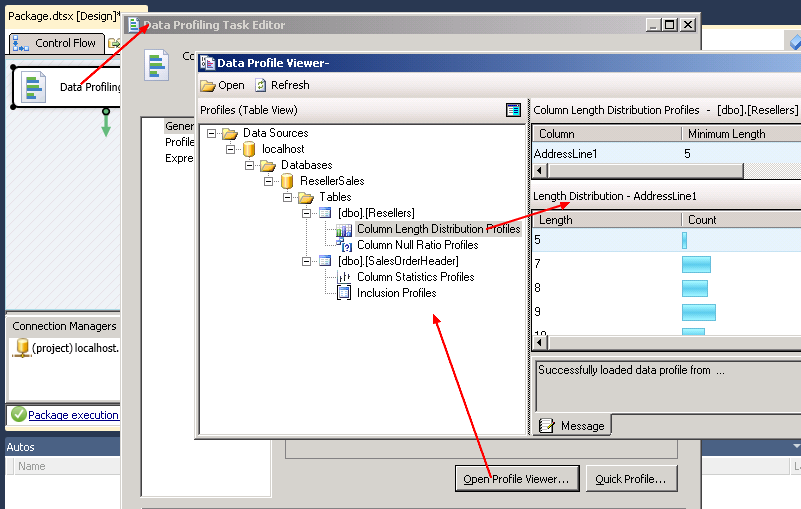Click the length 9 distribution bar

tap(698, 312)
